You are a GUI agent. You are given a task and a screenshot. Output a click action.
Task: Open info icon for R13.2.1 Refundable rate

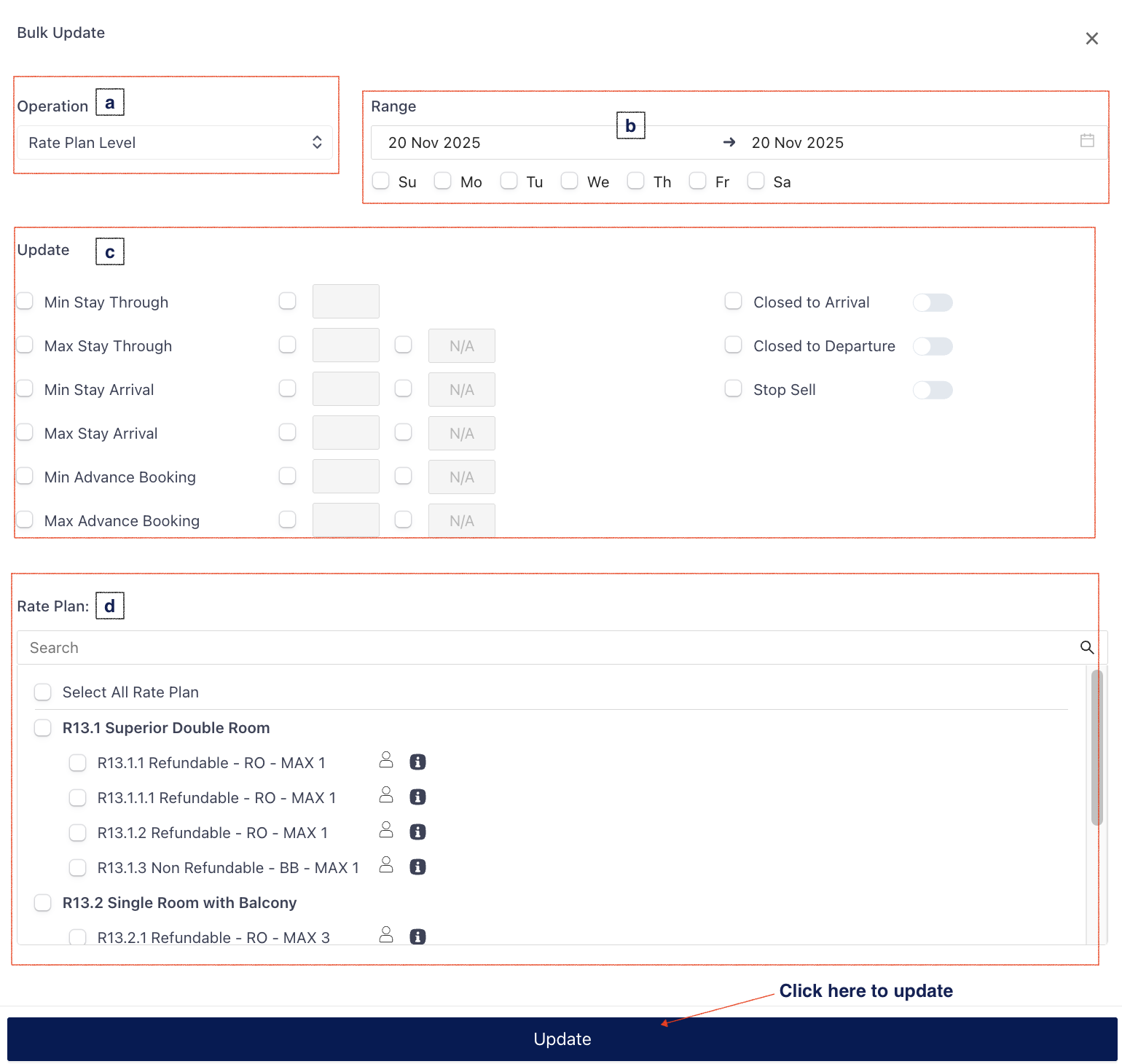coord(417,936)
